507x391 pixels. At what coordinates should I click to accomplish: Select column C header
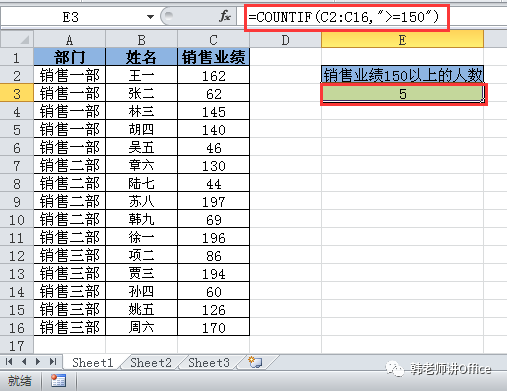213,40
